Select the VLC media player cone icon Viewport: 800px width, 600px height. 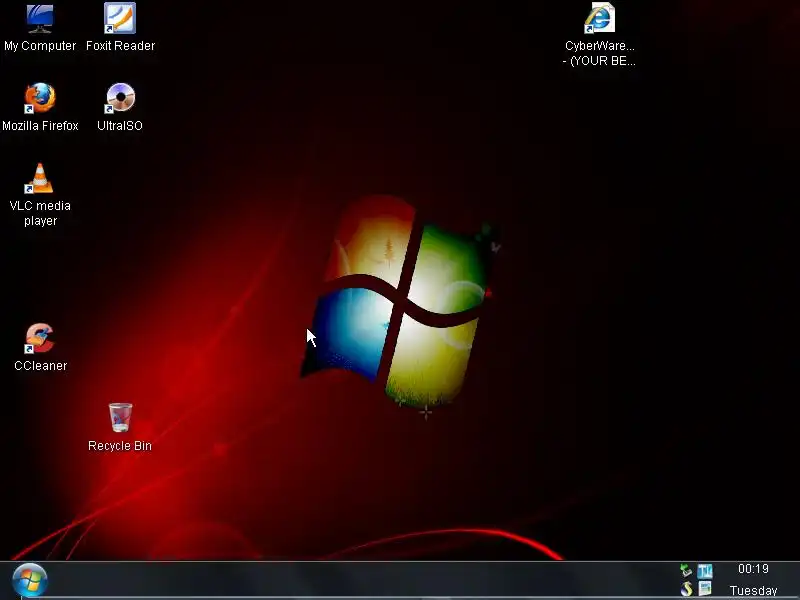39,178
